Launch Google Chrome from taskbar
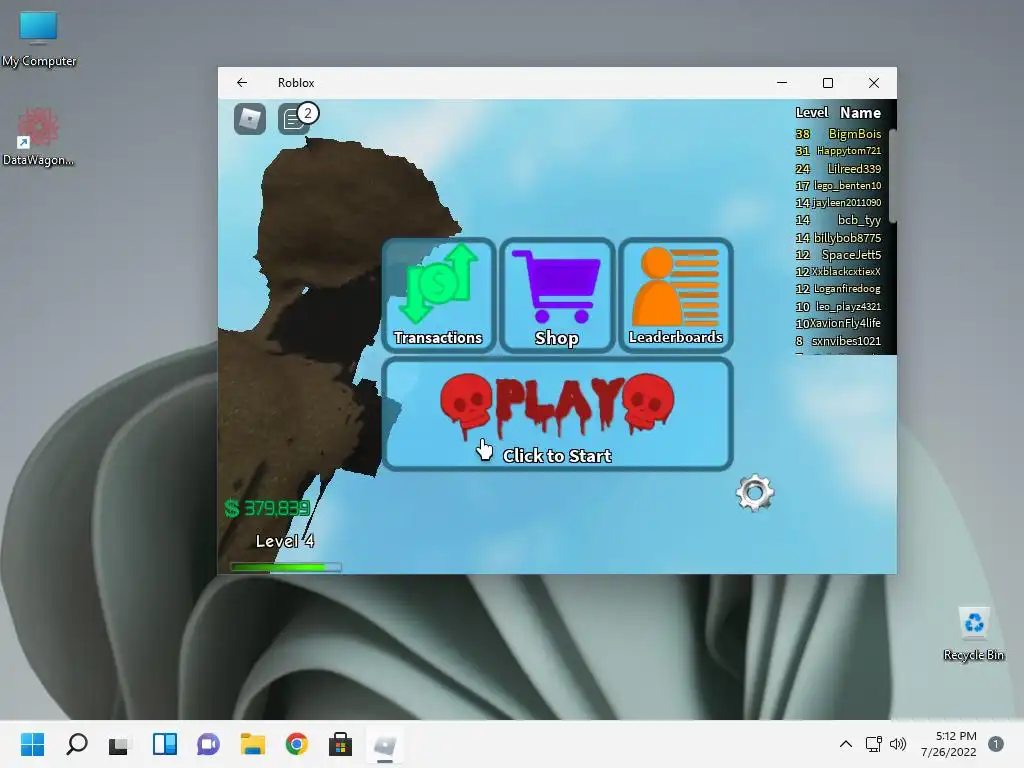 [x=296, y=744]
